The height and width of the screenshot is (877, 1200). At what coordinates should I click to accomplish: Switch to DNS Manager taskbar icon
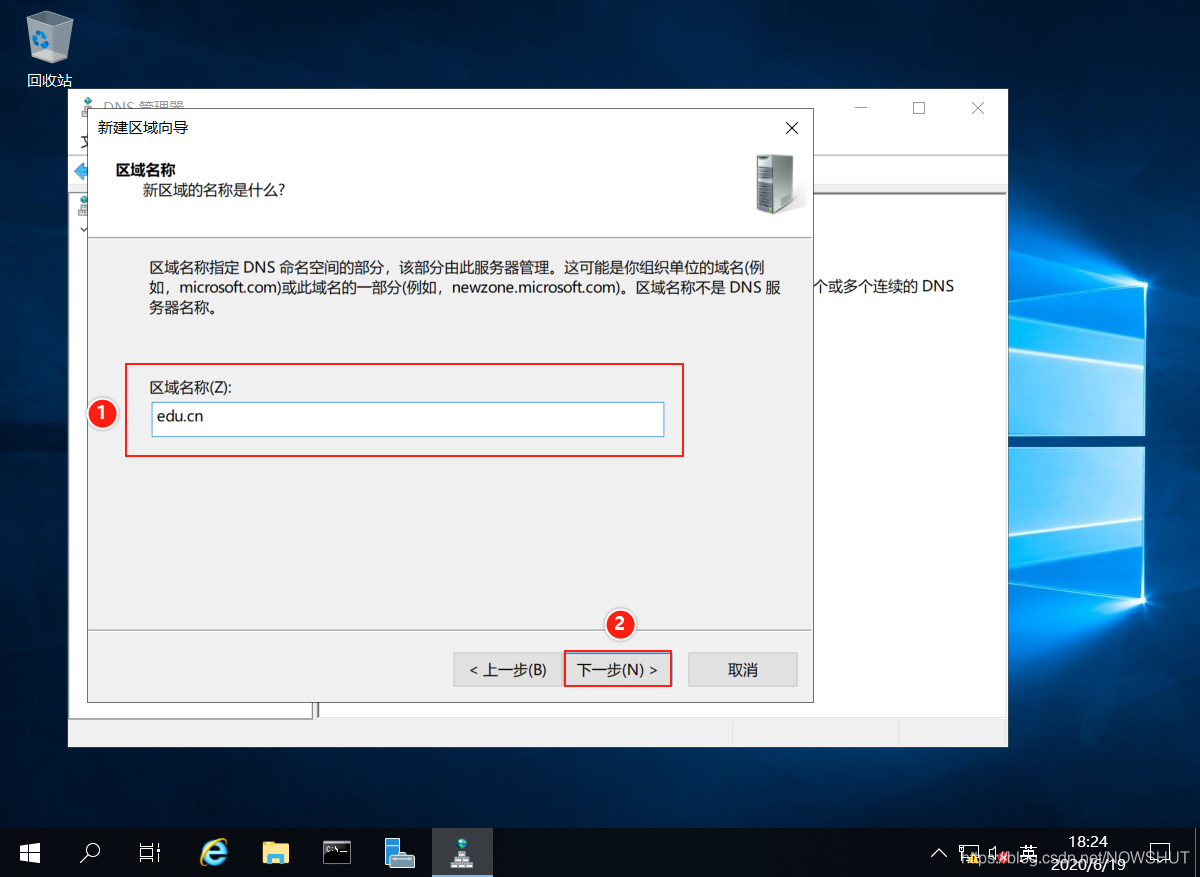[462, 852]
